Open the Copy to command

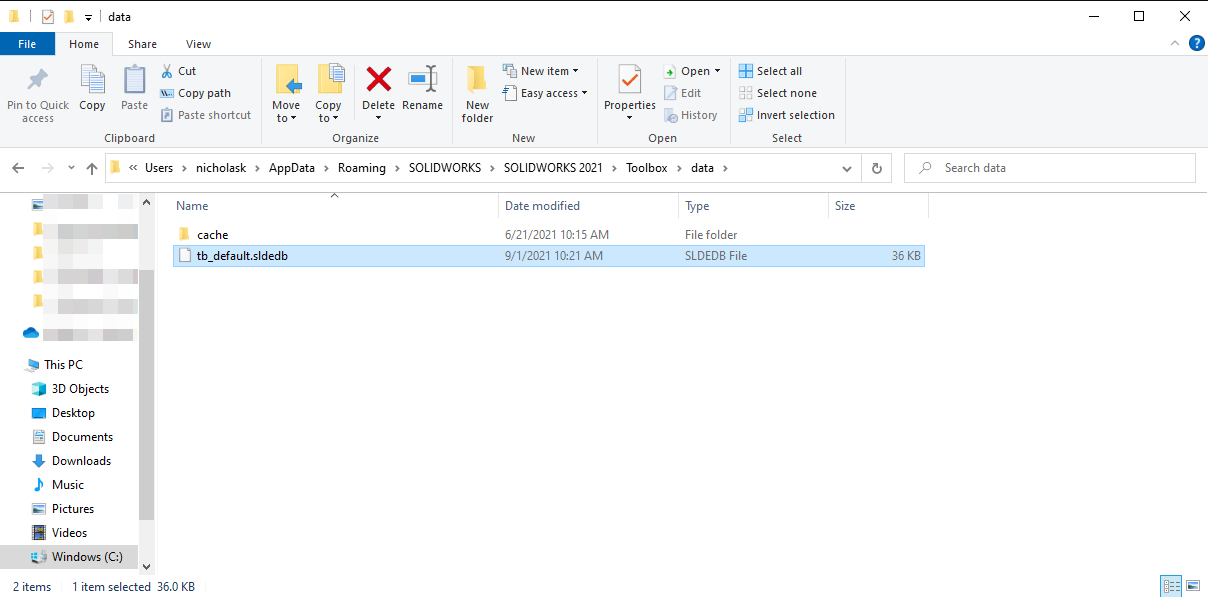328,93
